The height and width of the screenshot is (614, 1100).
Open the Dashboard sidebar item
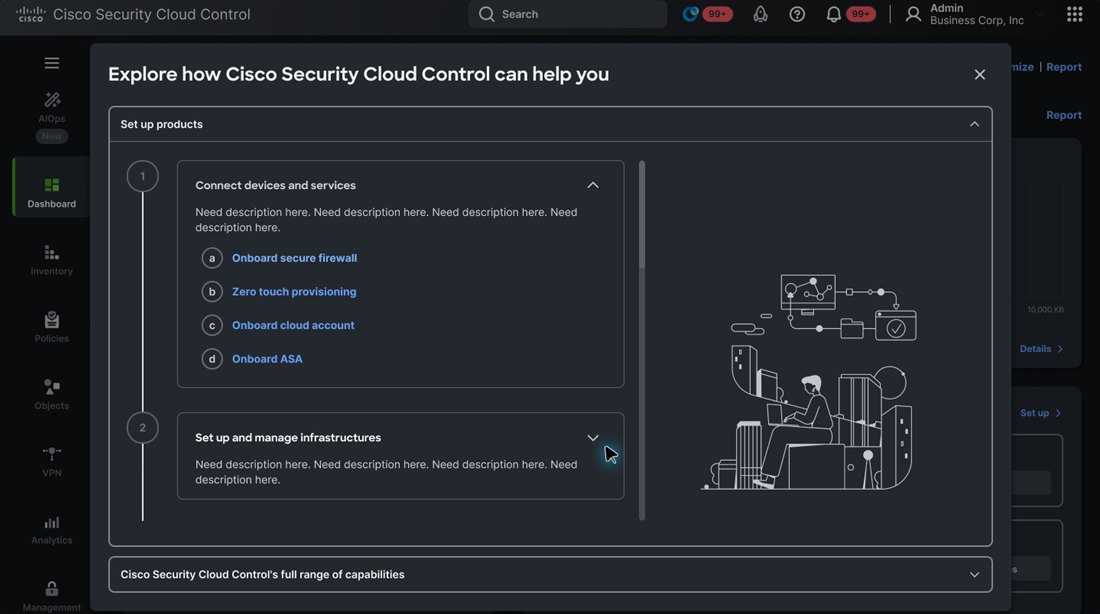tap(52, 192)
